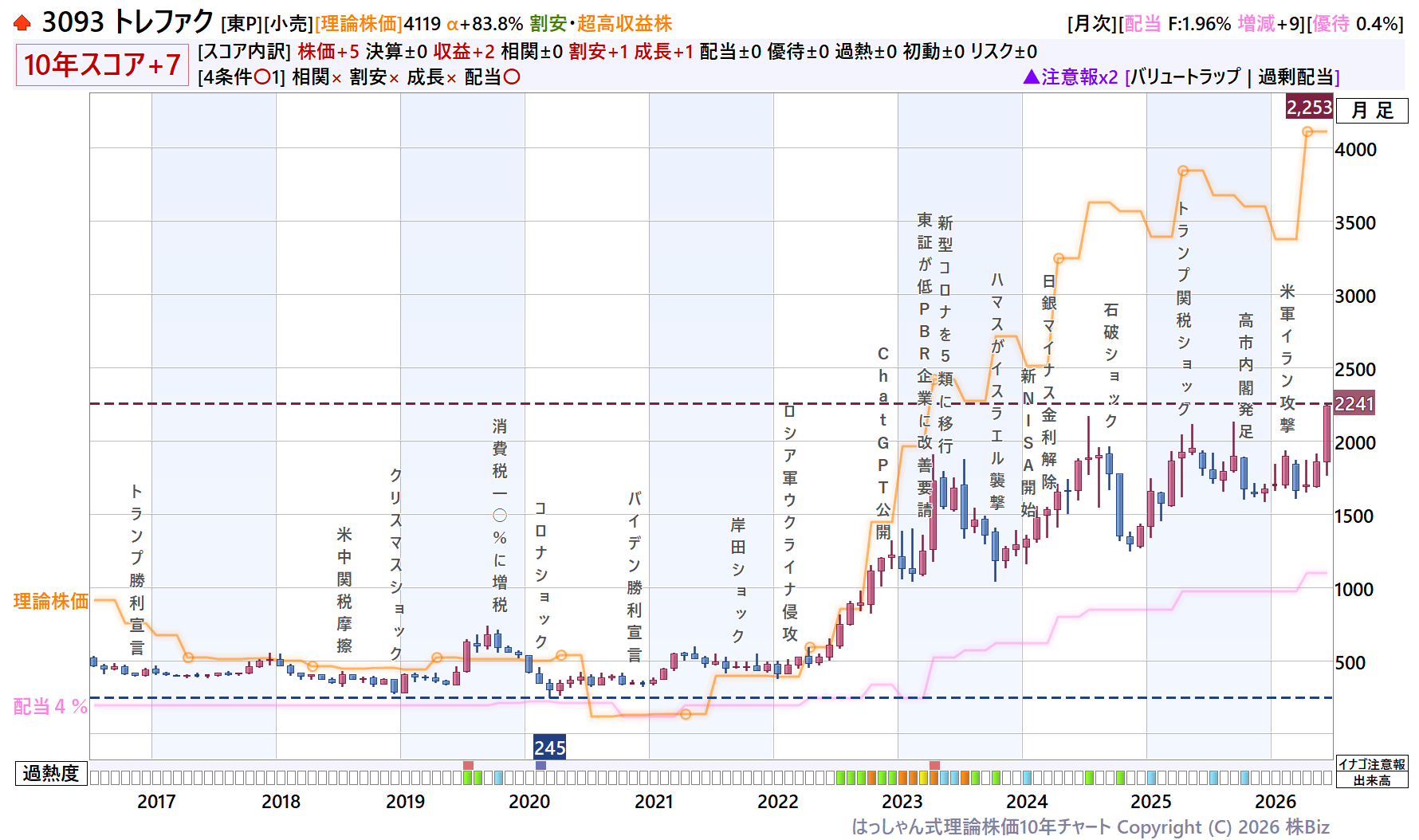Click the 10年スコア+7 score box
1419x840 pixels.
102,65
